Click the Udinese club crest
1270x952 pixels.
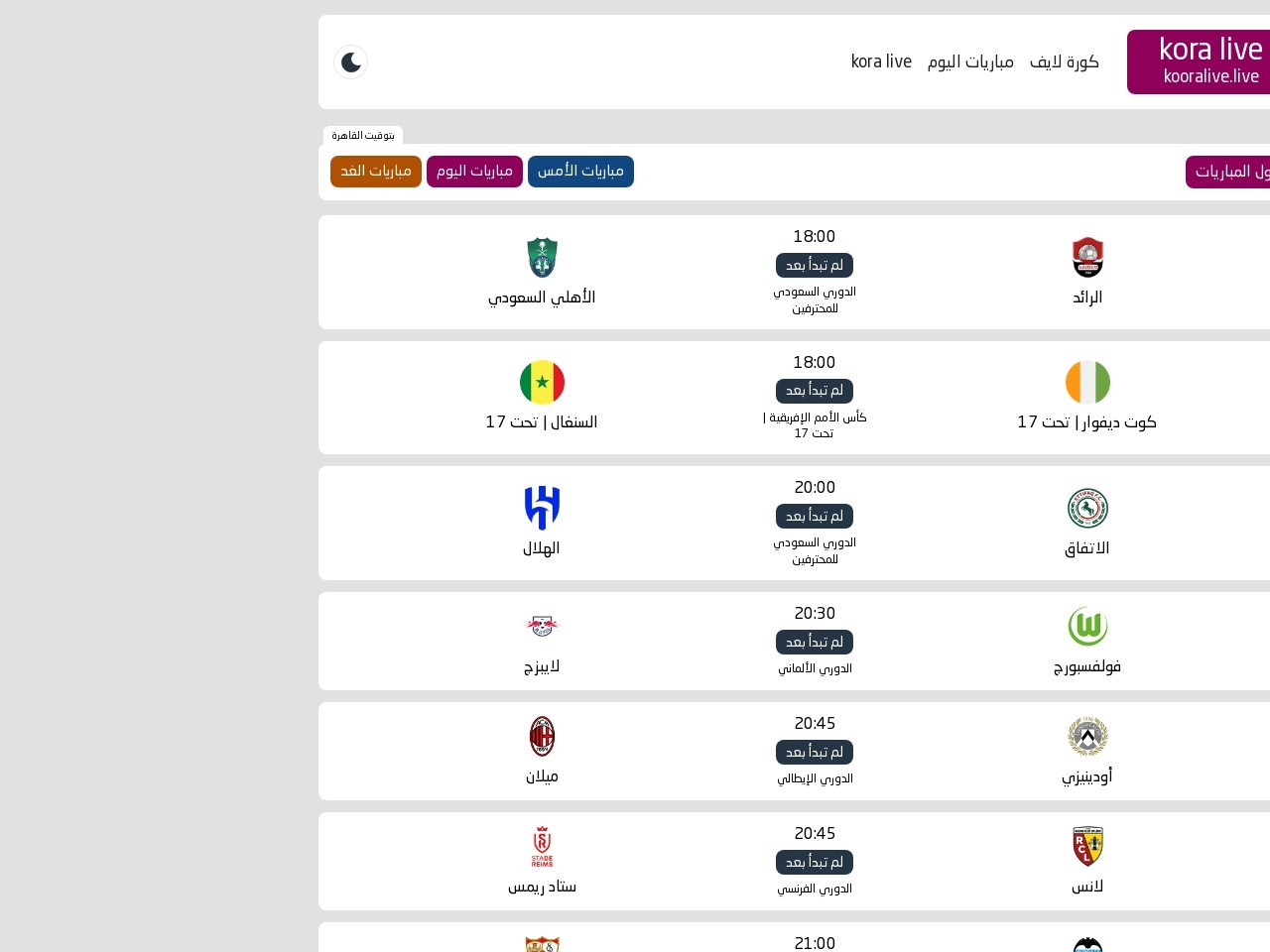[1087, 737]
